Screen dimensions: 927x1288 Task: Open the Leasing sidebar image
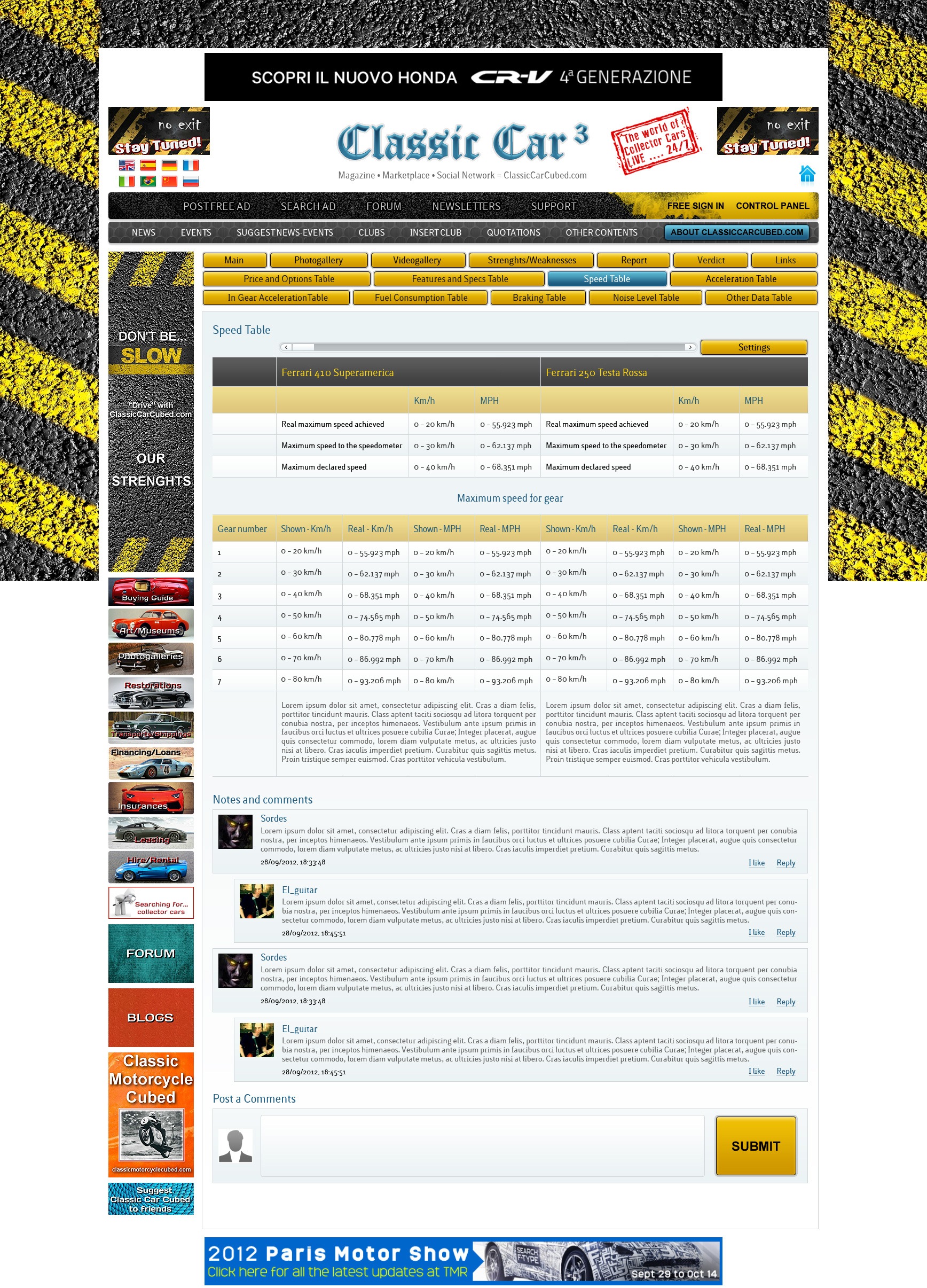151,832
